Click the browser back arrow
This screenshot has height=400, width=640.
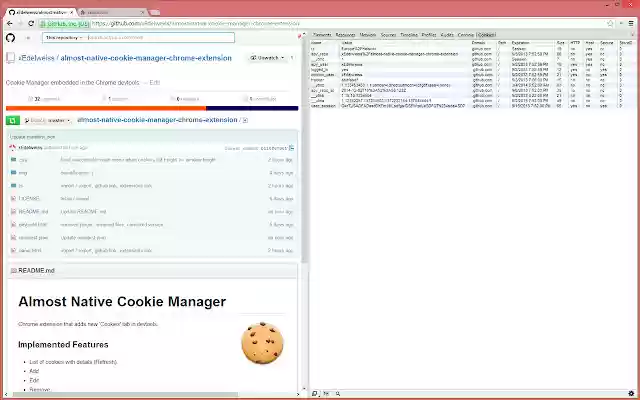coord(10,24)
